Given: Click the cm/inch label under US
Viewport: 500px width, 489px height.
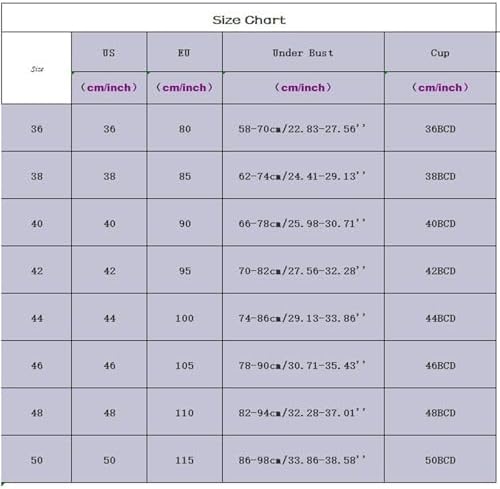Looking at the screenshot, I should (x=109, y=88).
